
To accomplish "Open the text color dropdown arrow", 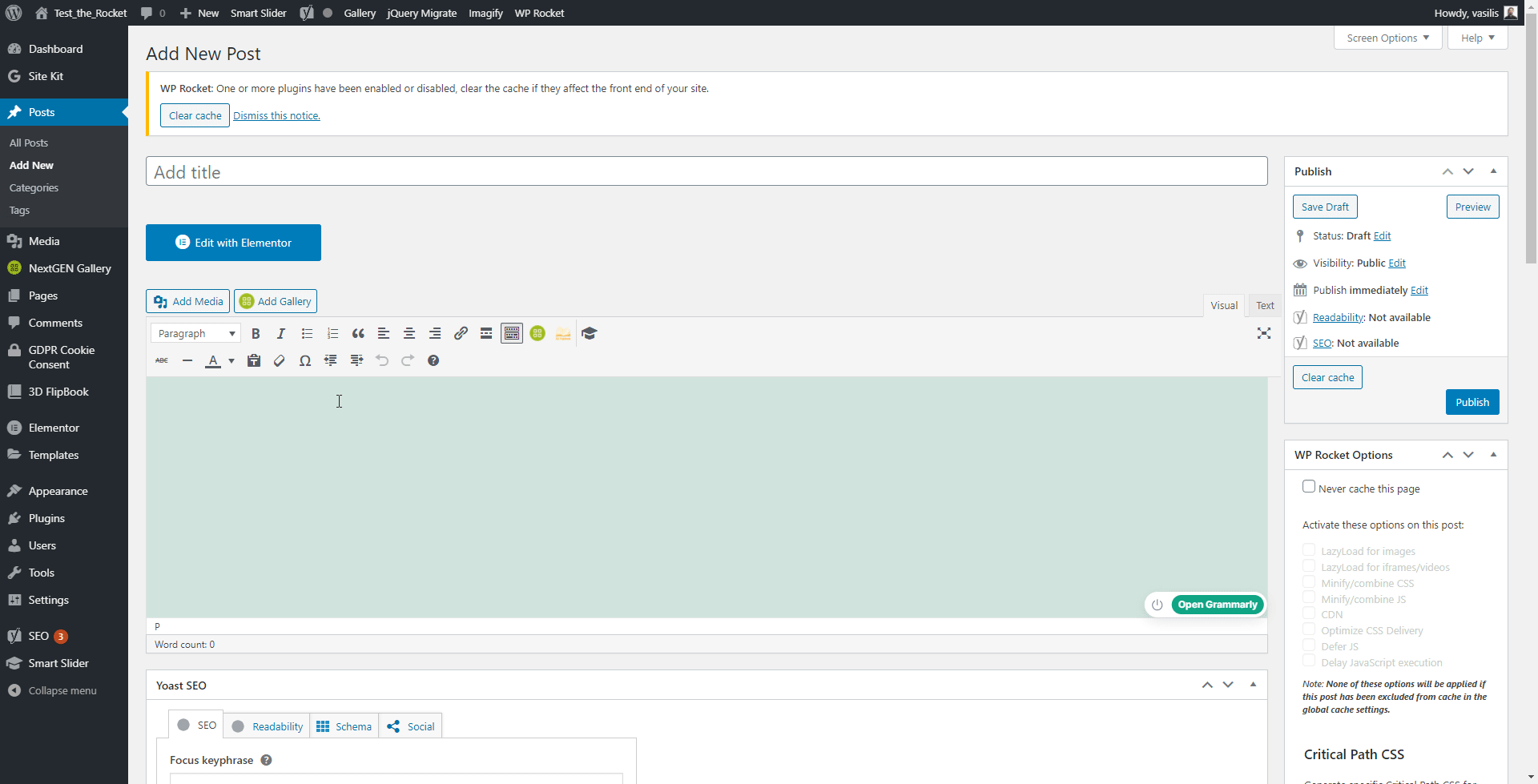I will pos(232,361).
